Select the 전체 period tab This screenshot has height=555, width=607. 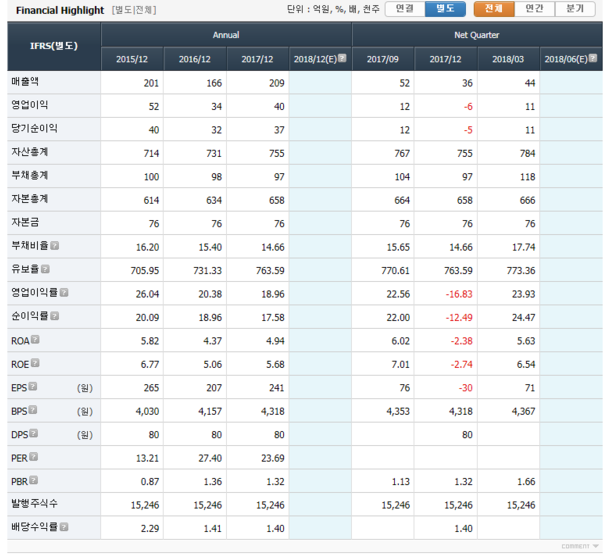494,9
